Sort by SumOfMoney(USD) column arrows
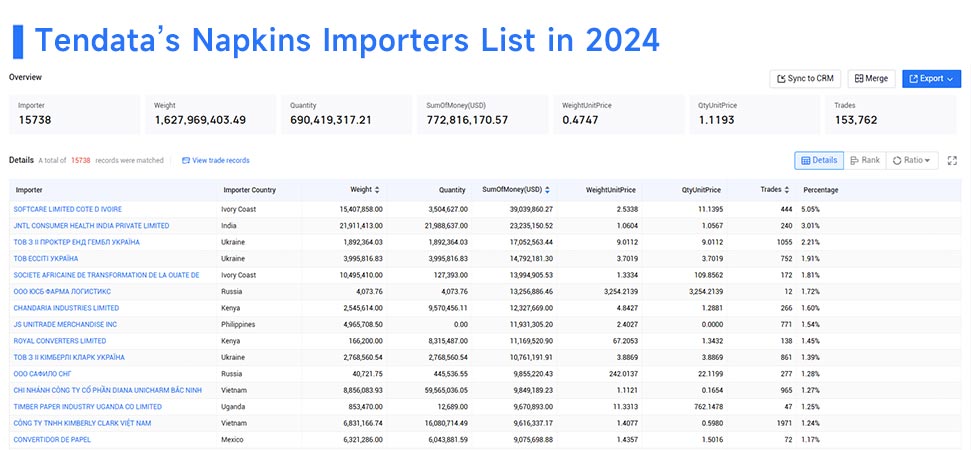 tap(547, 190)
